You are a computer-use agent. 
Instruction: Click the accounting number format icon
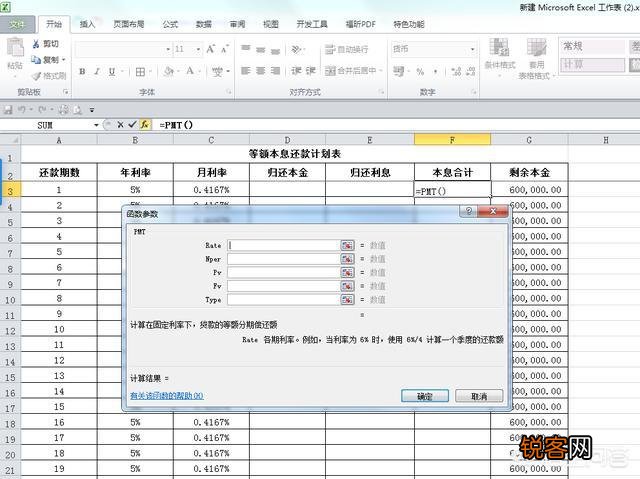pos(398,71)
